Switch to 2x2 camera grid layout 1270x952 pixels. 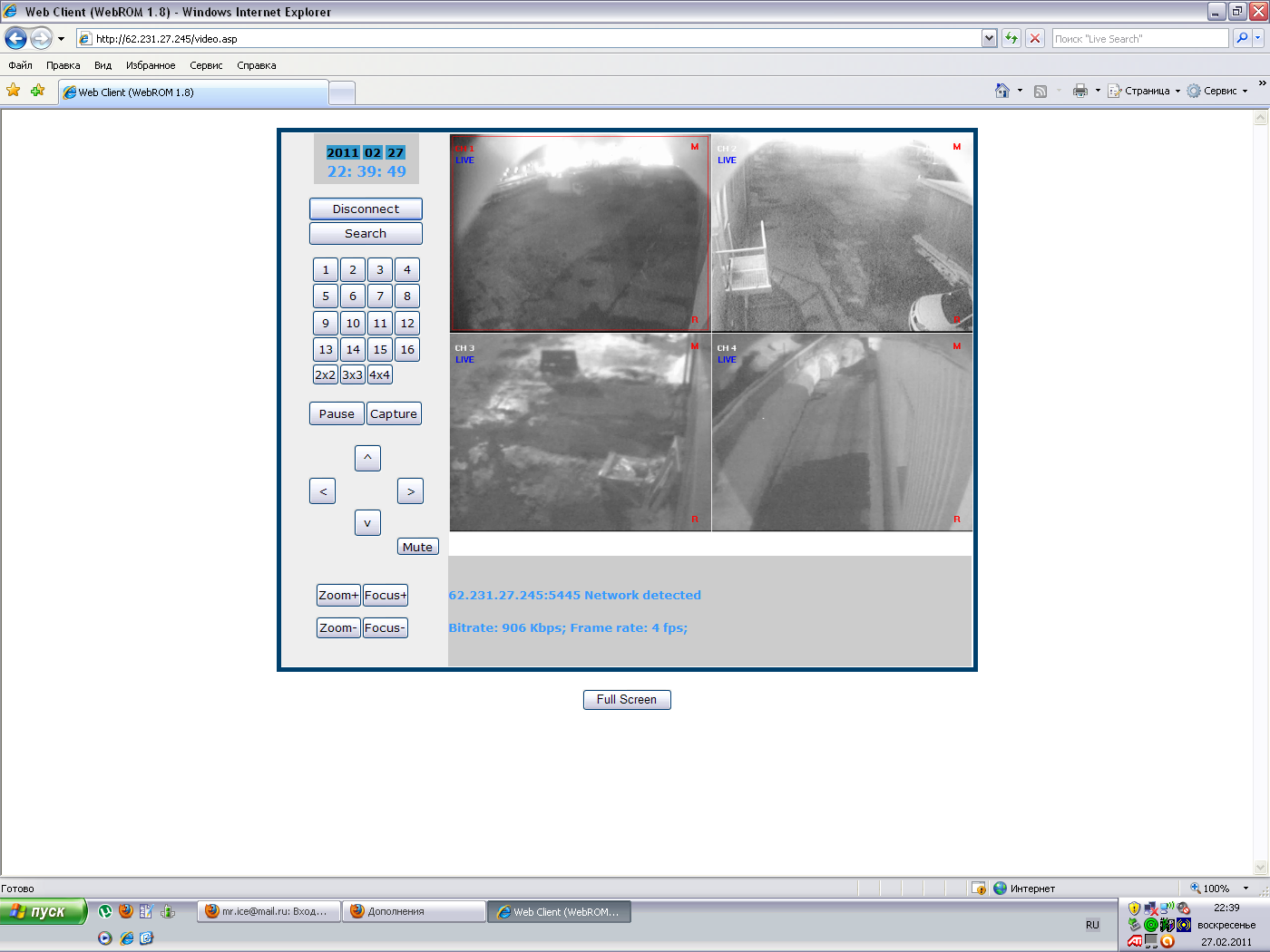tap(325, 374)
